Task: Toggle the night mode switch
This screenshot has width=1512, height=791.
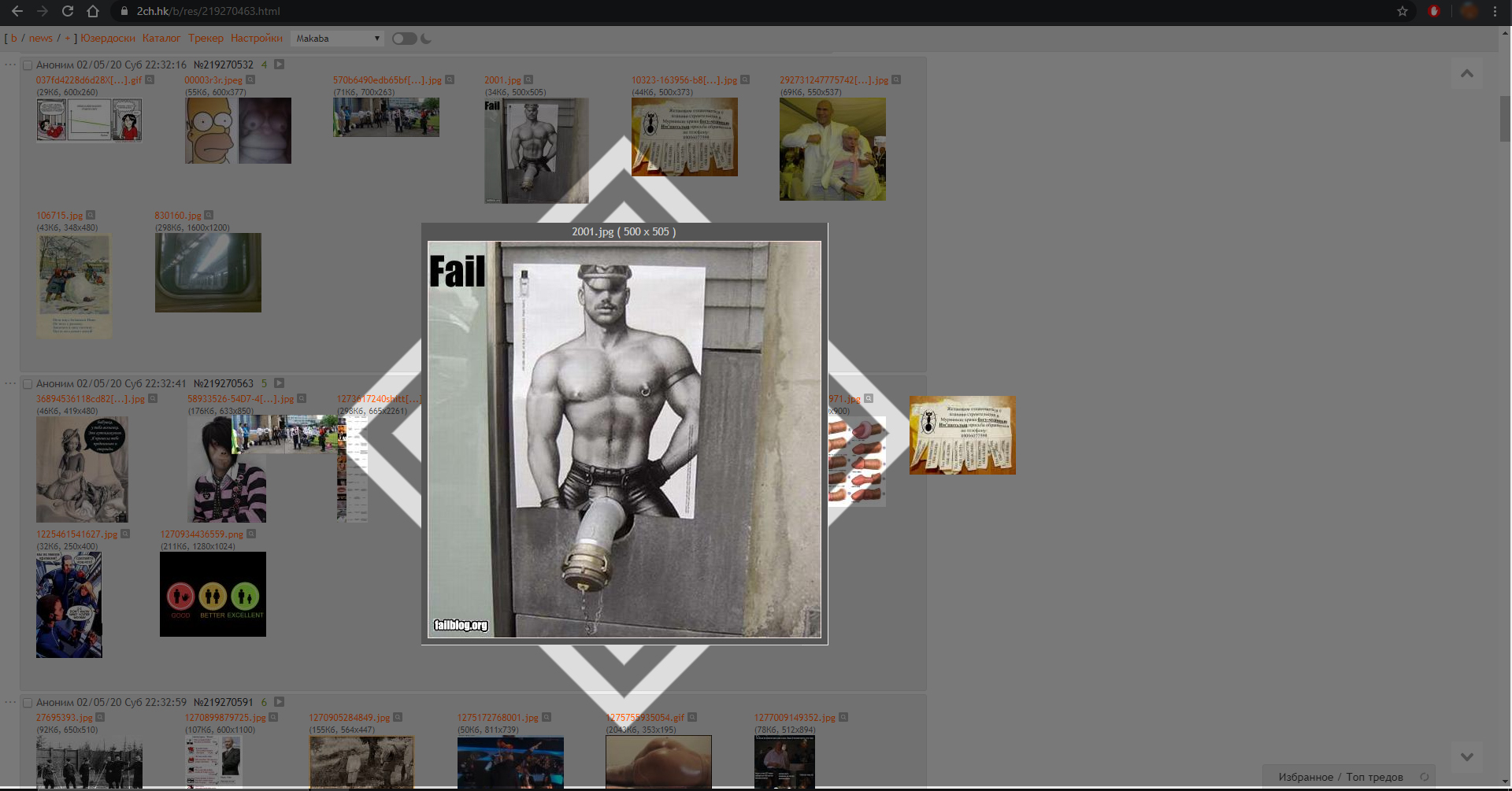Action: click(404, 39)
